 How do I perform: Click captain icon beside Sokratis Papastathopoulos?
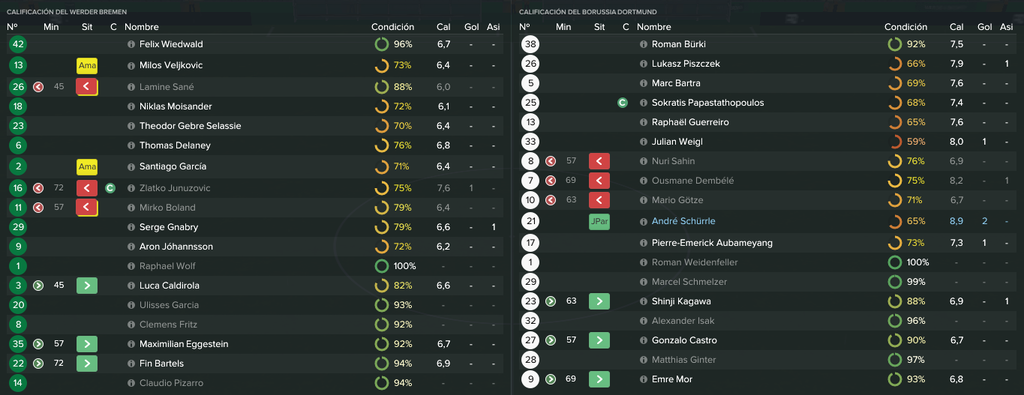pos(622,103)
